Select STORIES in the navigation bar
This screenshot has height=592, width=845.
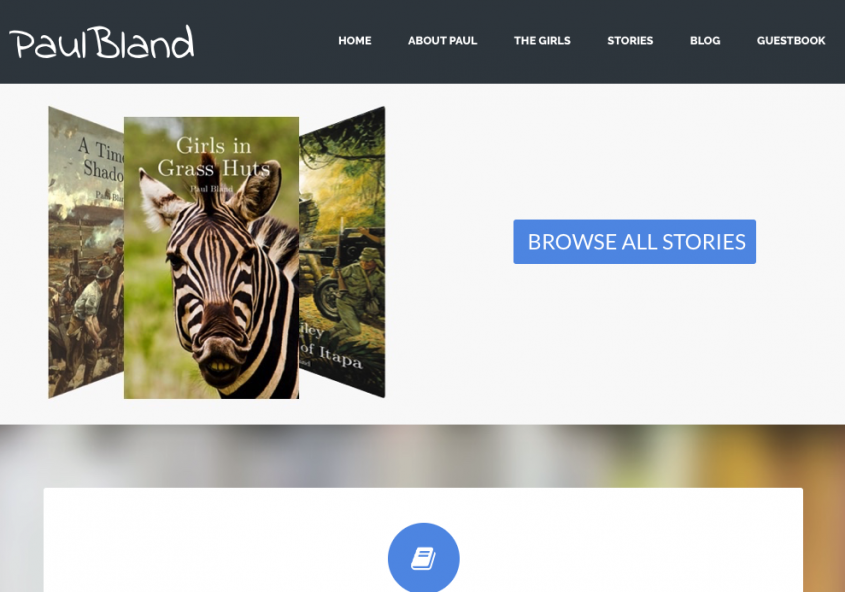630,40
